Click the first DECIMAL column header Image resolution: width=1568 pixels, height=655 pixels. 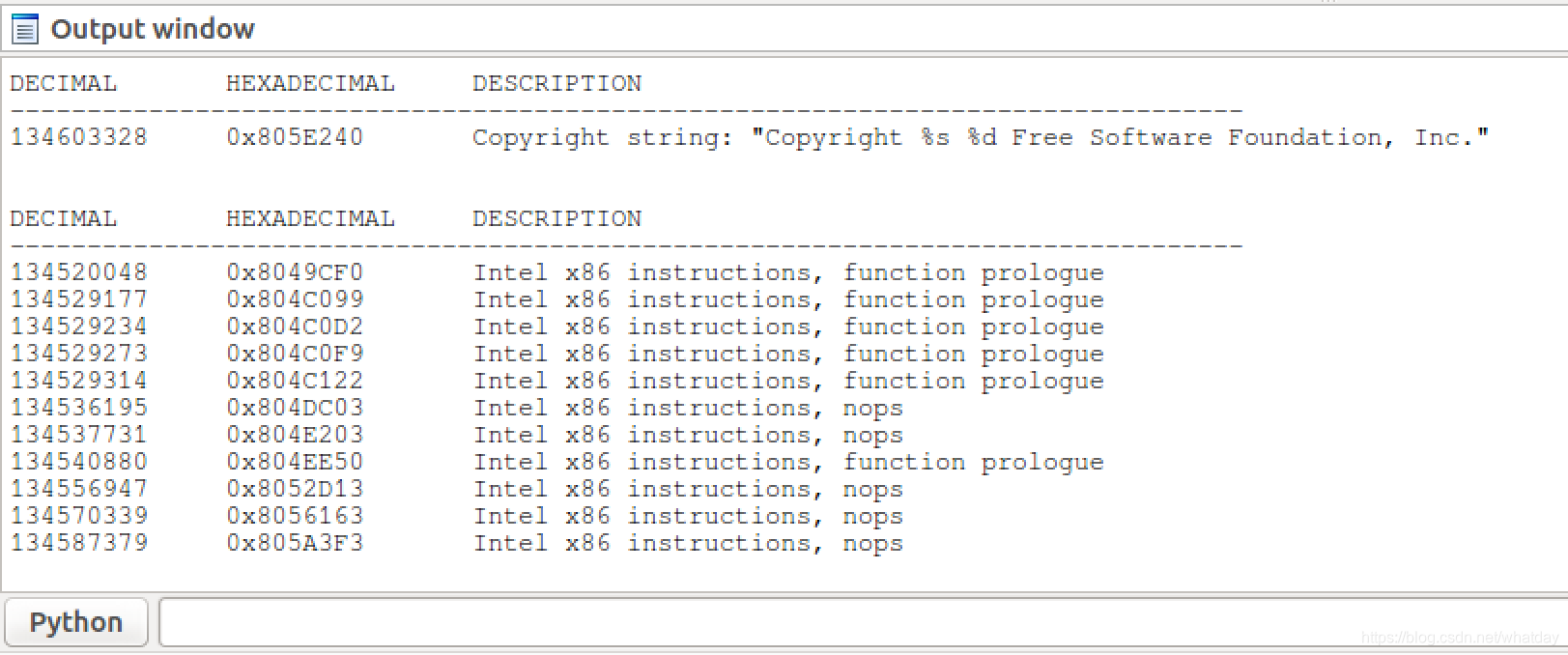pyautogui.click(x=63, y=83)
